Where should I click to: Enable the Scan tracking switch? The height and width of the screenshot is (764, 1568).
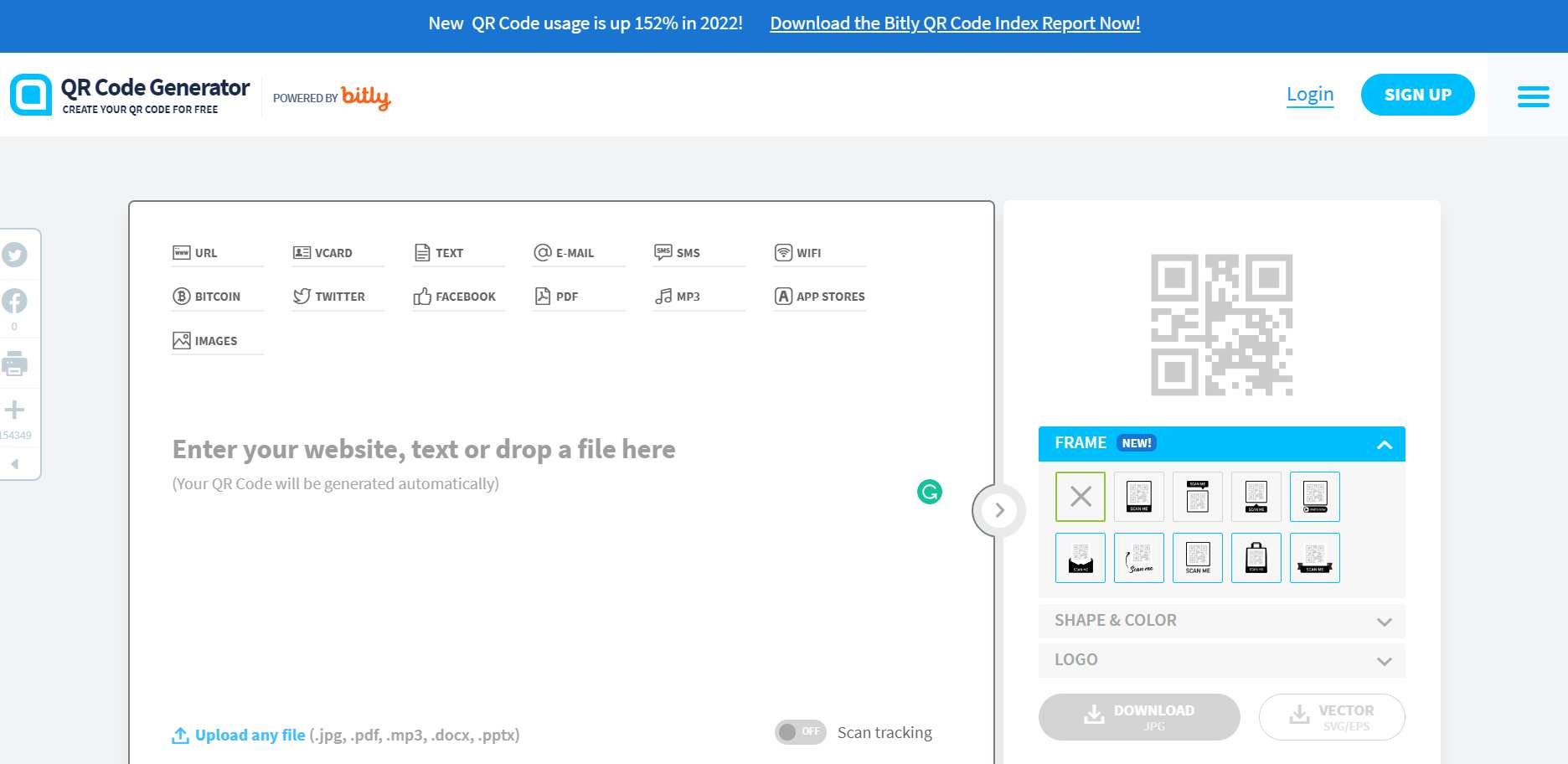799,731
